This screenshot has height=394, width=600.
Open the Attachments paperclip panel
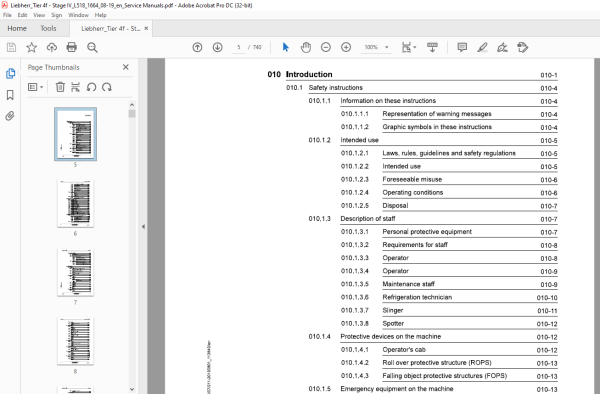(10, 116)
